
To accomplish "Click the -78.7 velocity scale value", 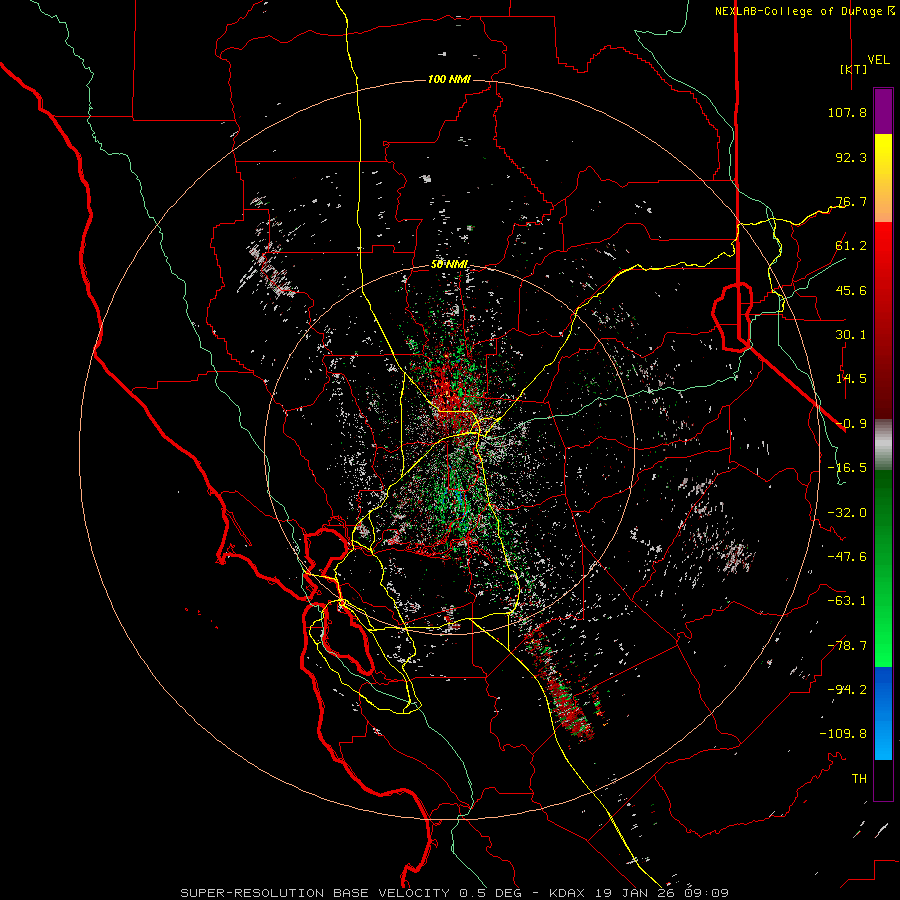I will (847, 646).
